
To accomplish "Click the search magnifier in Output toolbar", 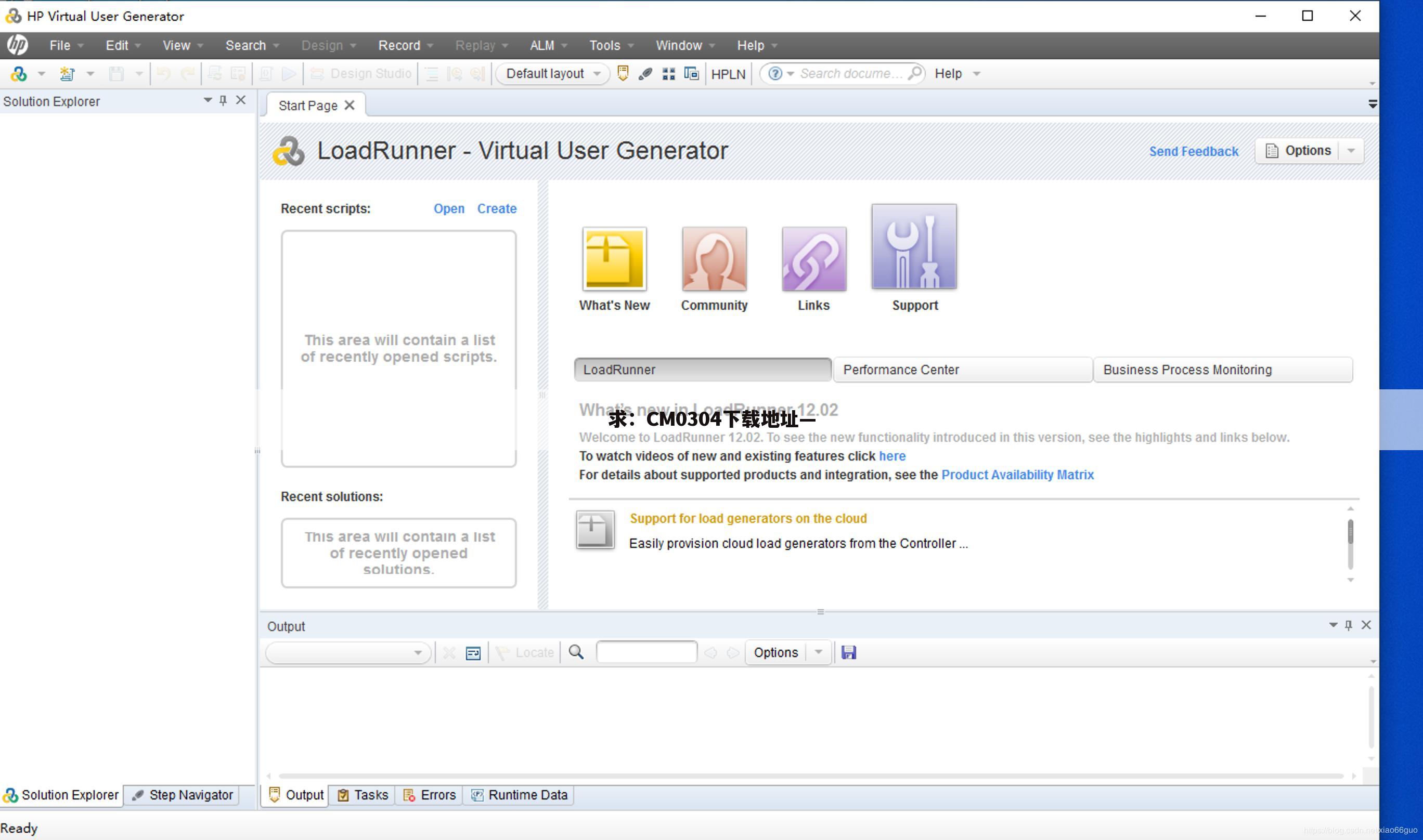I will coord(576,652).
